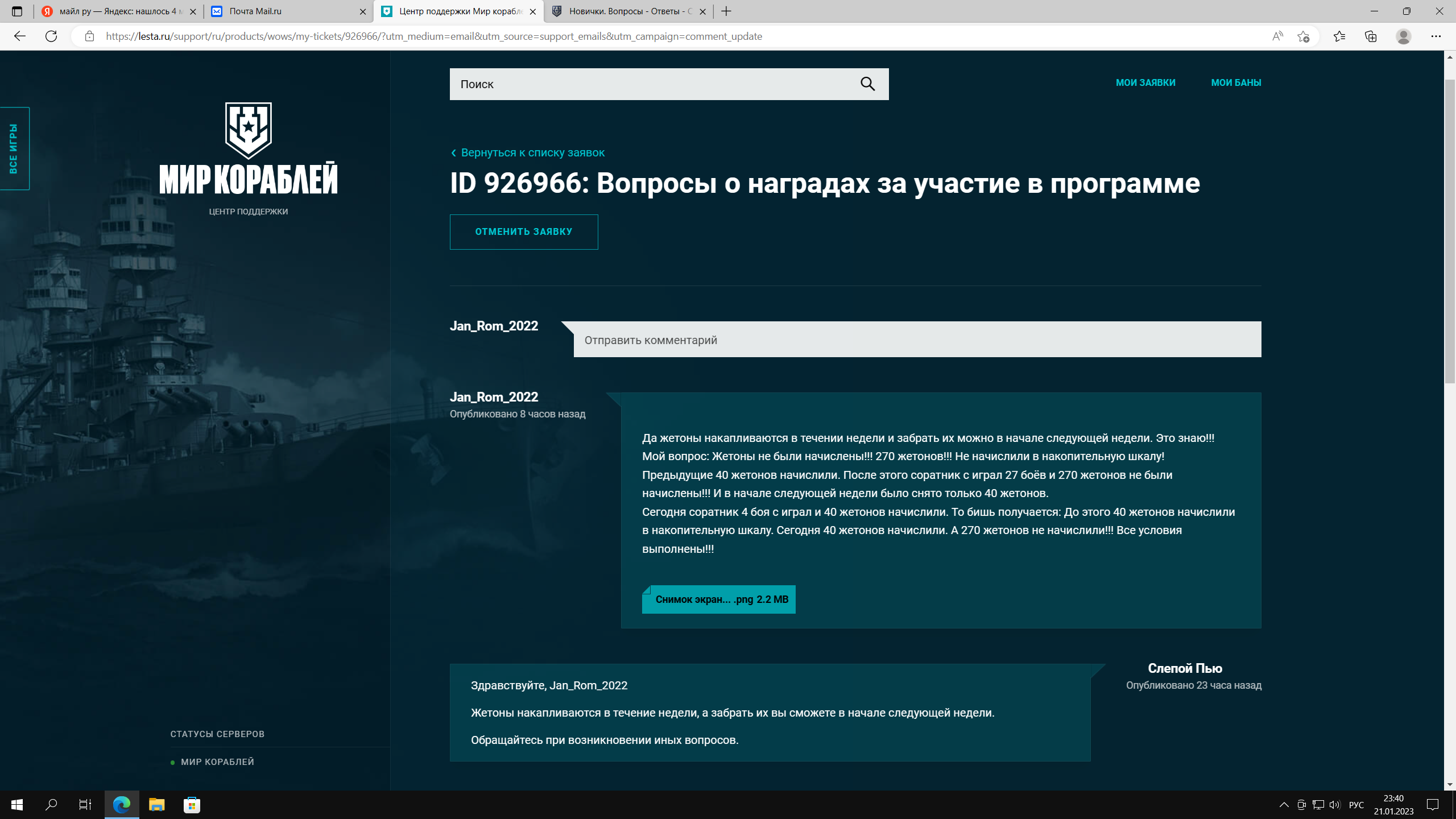The height and width of the screenshot is (819, 1456).
Task: Open browser profile avatar icon
Action: [1403, 36]
